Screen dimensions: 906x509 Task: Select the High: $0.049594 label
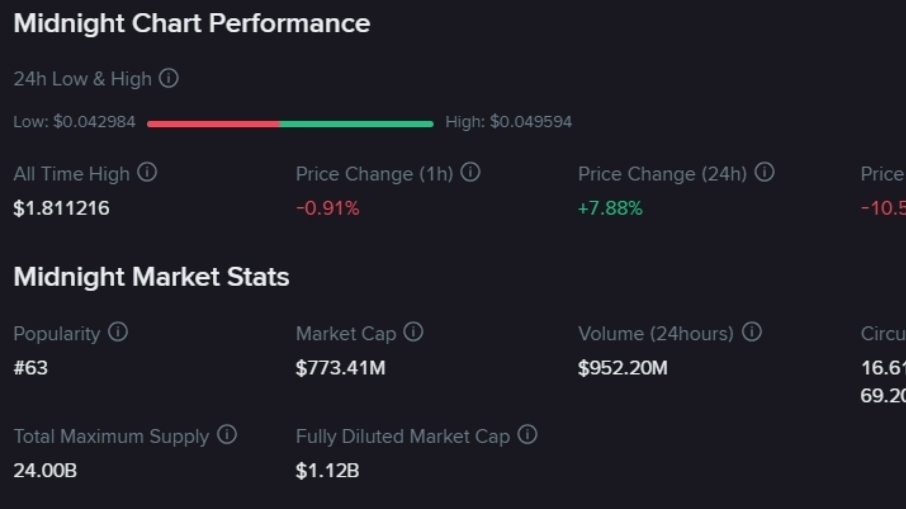(x=509, y=122)
